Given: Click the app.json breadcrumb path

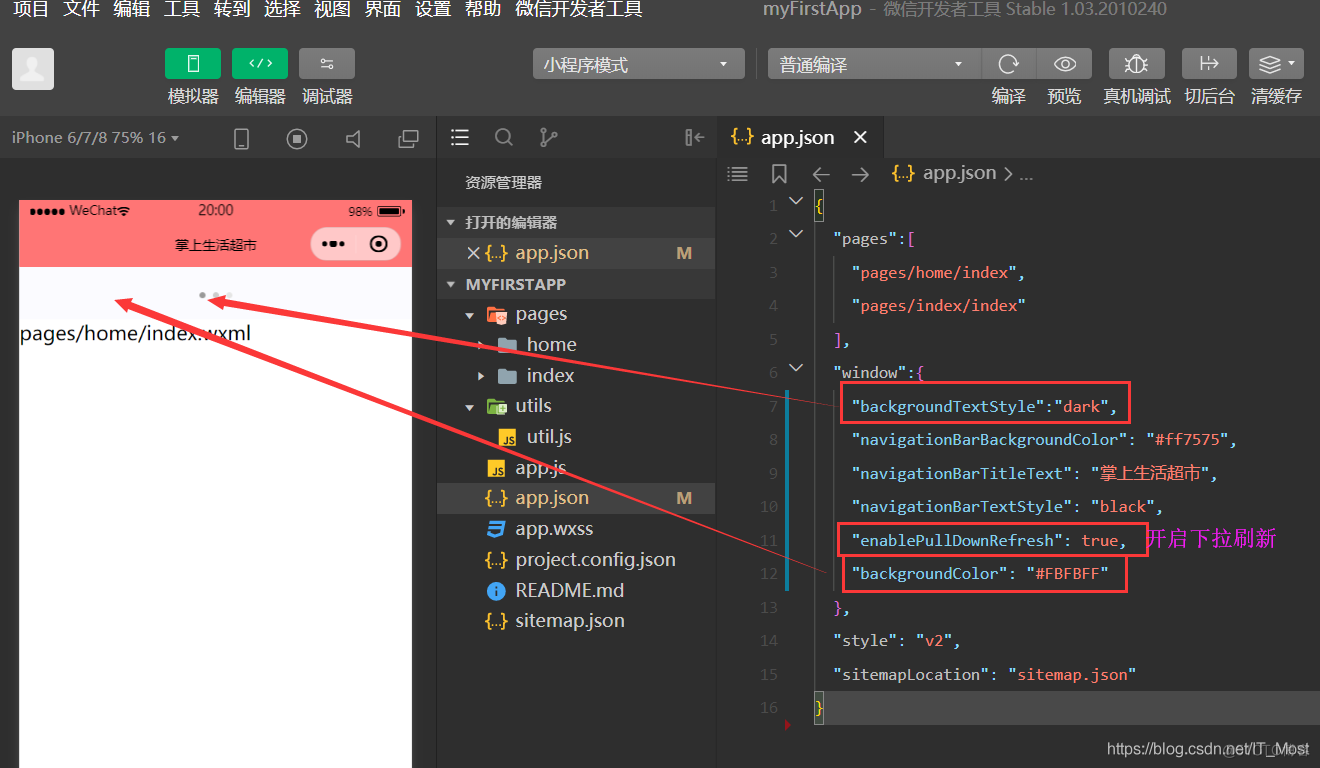Looking at the screenshot, I should [x=945, y=173].
